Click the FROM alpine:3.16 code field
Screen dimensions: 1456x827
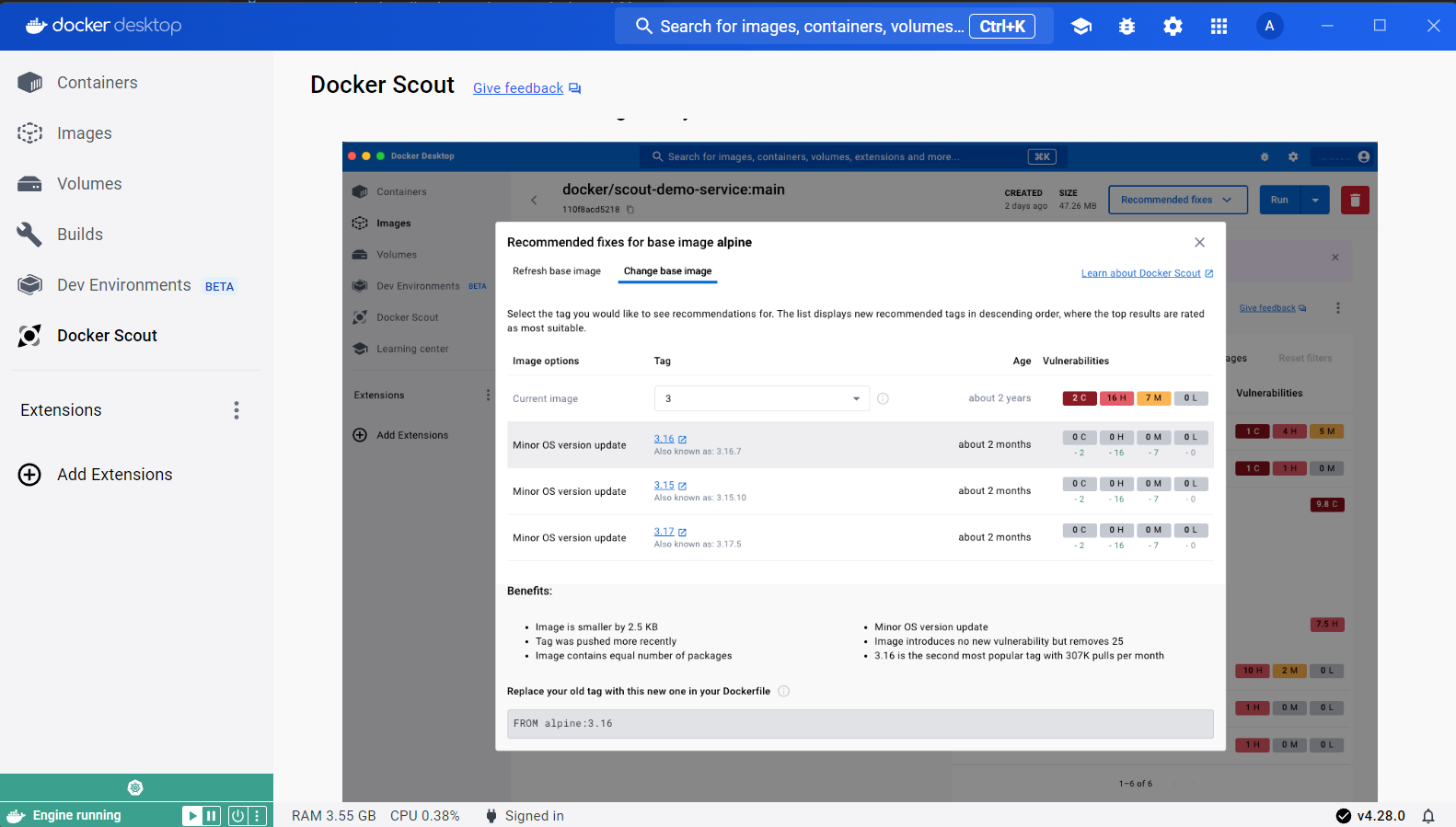click(x=860, y=724)
